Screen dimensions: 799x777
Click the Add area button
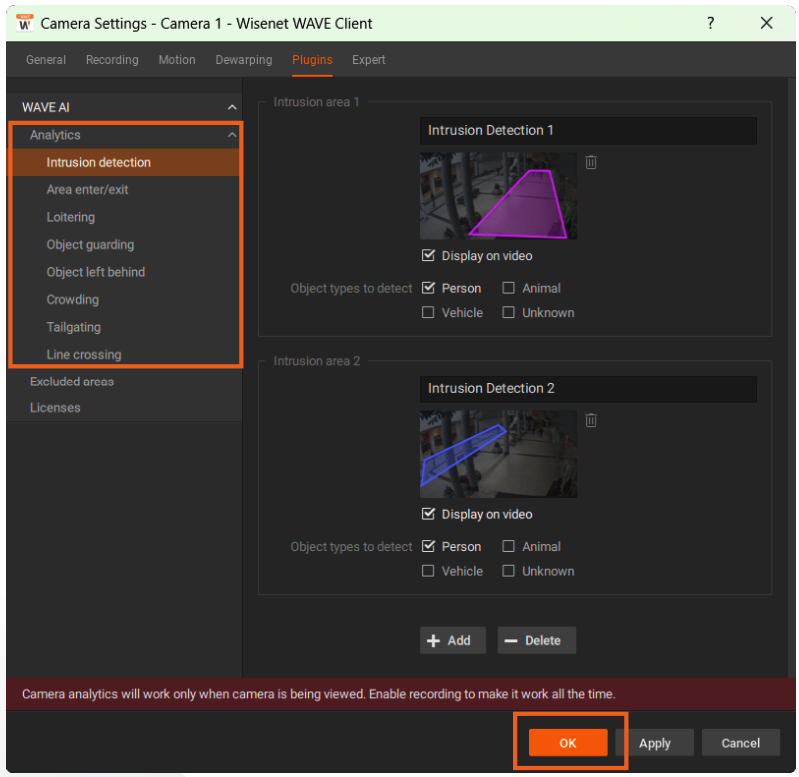click(452, 640)
